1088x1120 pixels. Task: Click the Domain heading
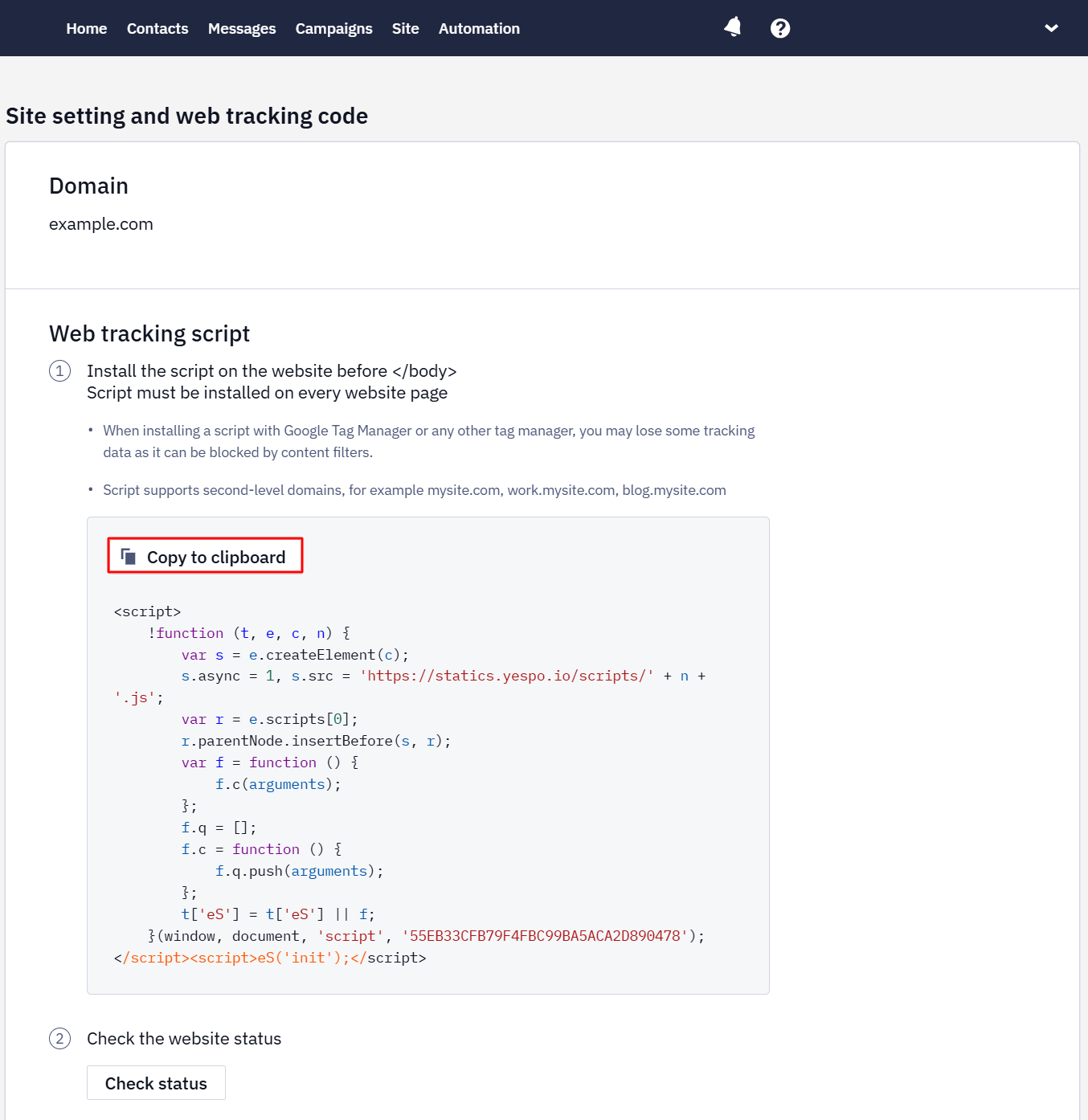88,186
